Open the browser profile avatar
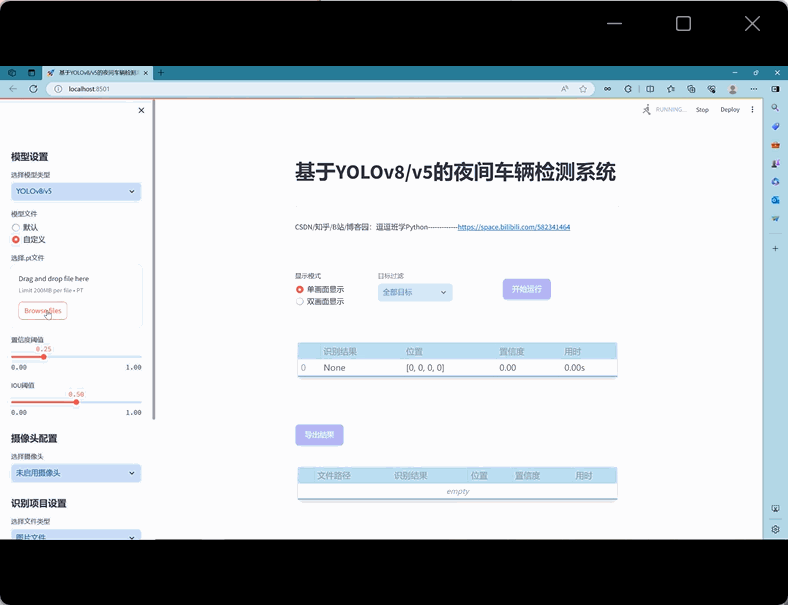 tap(733, 89)
